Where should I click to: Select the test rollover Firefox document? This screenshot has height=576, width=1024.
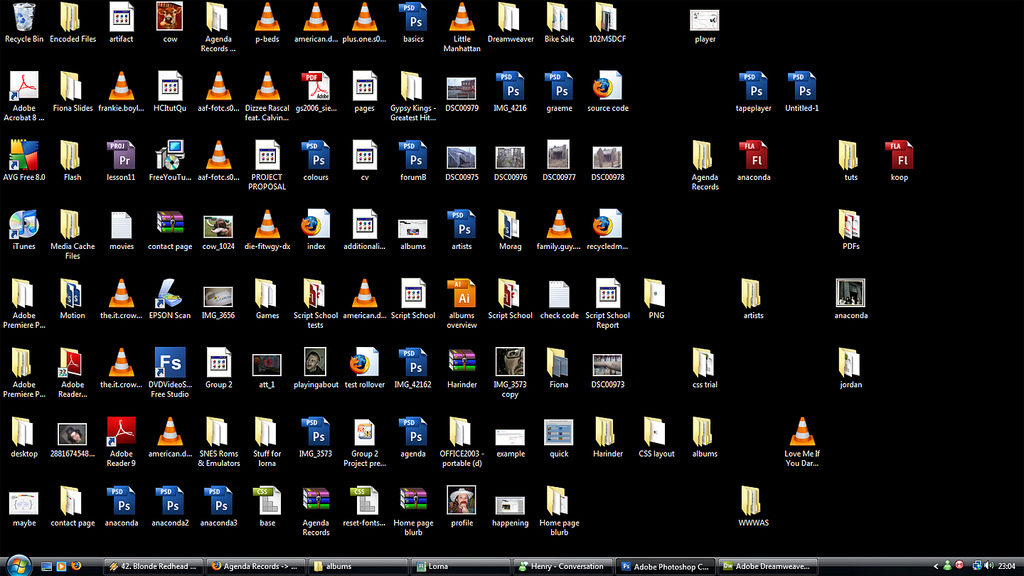364,363
